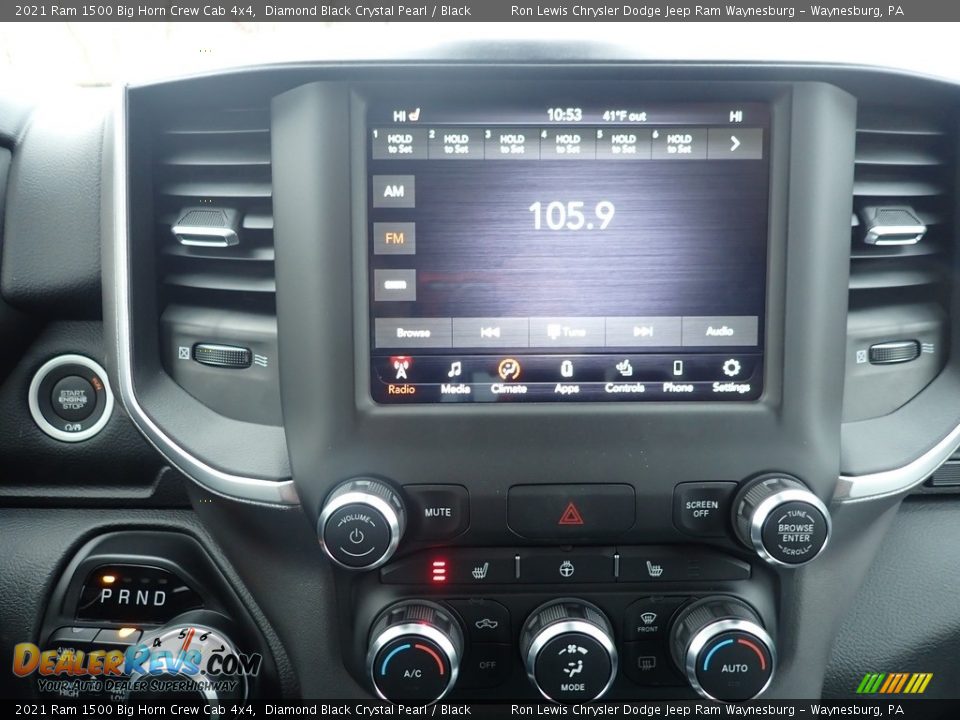Open the Climate screen icon
The height and width of the screenshot is (720, 960).
(509, 376)
